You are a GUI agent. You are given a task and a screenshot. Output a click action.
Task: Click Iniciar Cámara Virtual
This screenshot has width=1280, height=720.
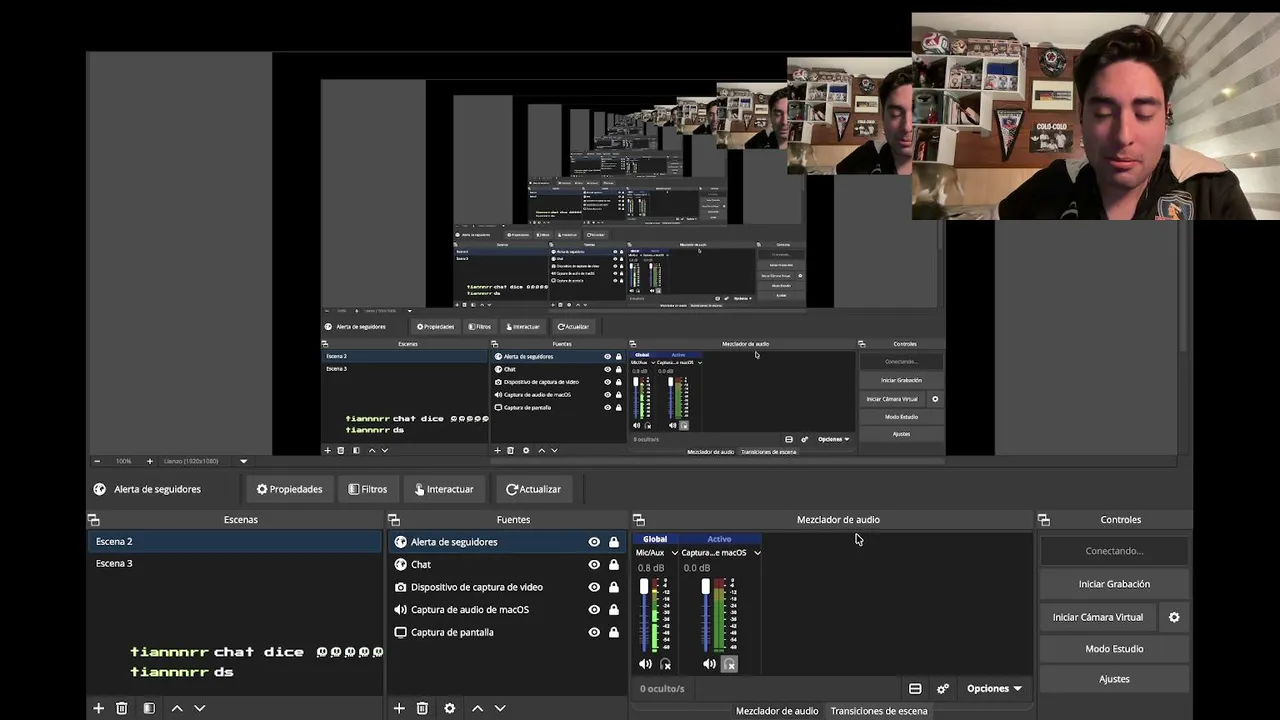click(x=1098, y=617)
